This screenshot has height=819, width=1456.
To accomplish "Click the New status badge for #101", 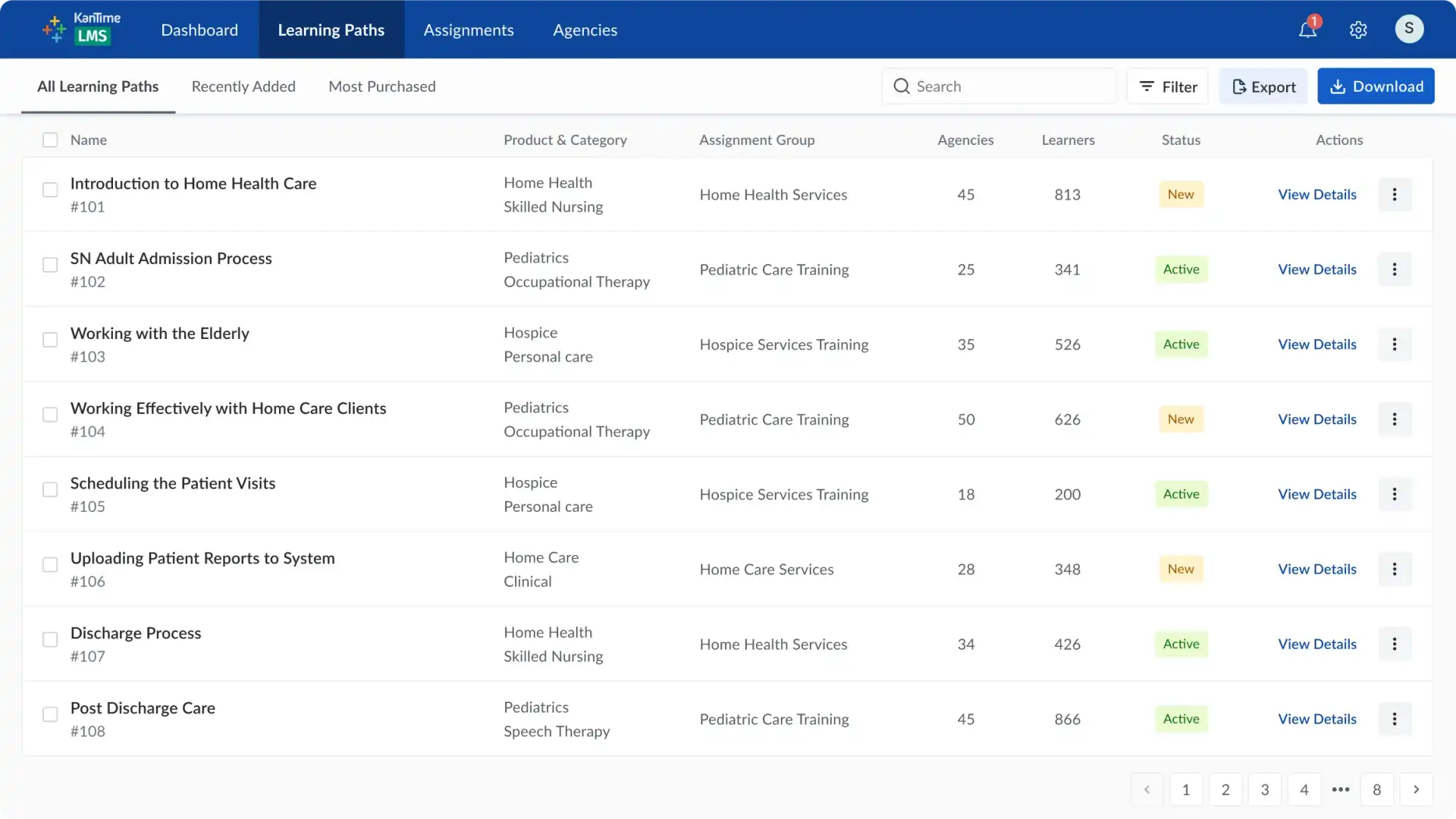I will [x=1181, y=194].
